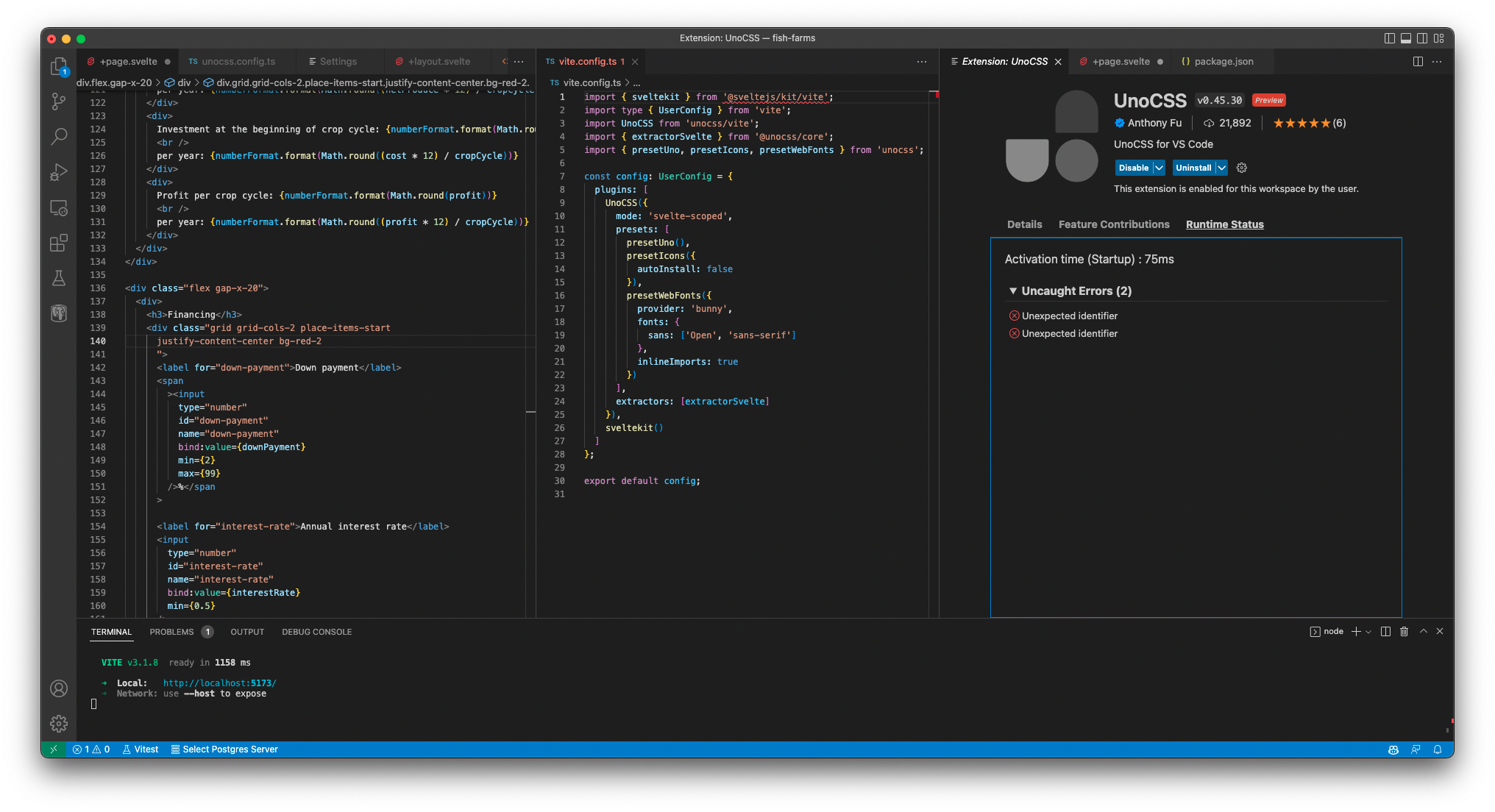The width and height of the screenshot is (1495, 812).
Task: Open the Run and Debug view
Action: click(59, 172)
